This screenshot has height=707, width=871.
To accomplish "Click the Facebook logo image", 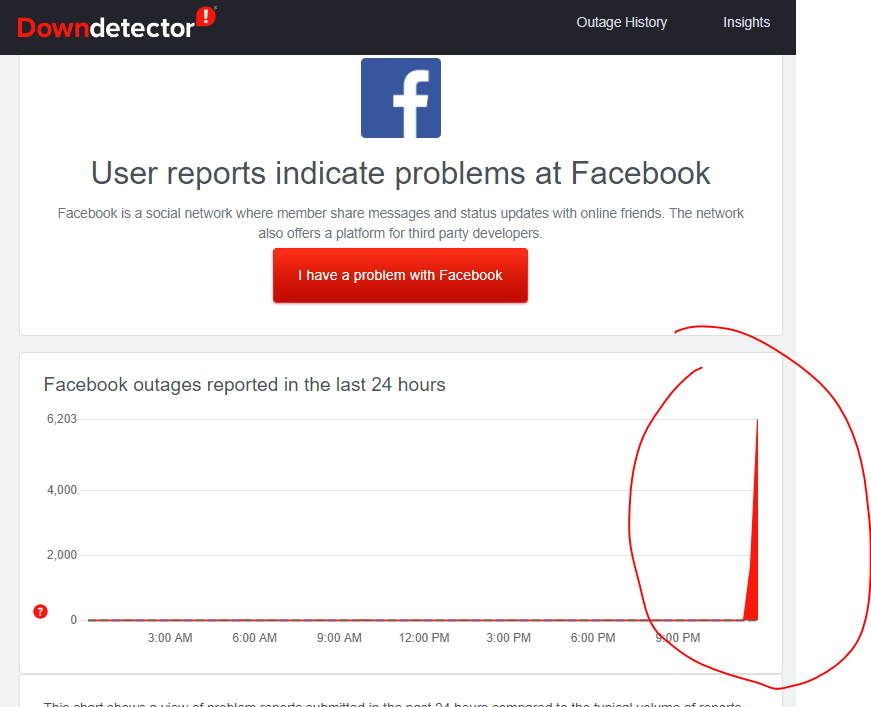I will click(x=401, y=98).
